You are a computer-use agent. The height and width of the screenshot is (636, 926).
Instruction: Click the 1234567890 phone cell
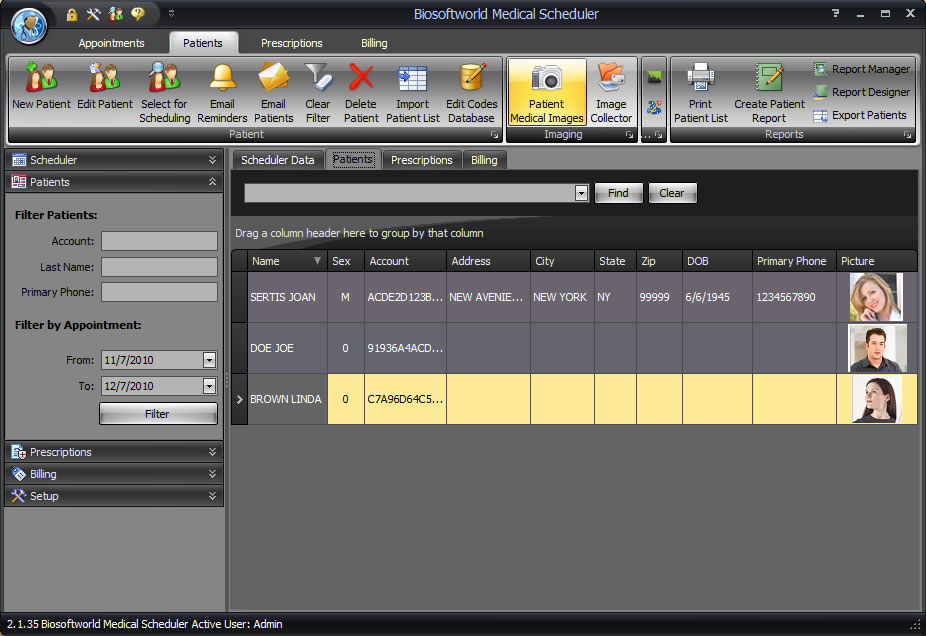coord(794,297)
